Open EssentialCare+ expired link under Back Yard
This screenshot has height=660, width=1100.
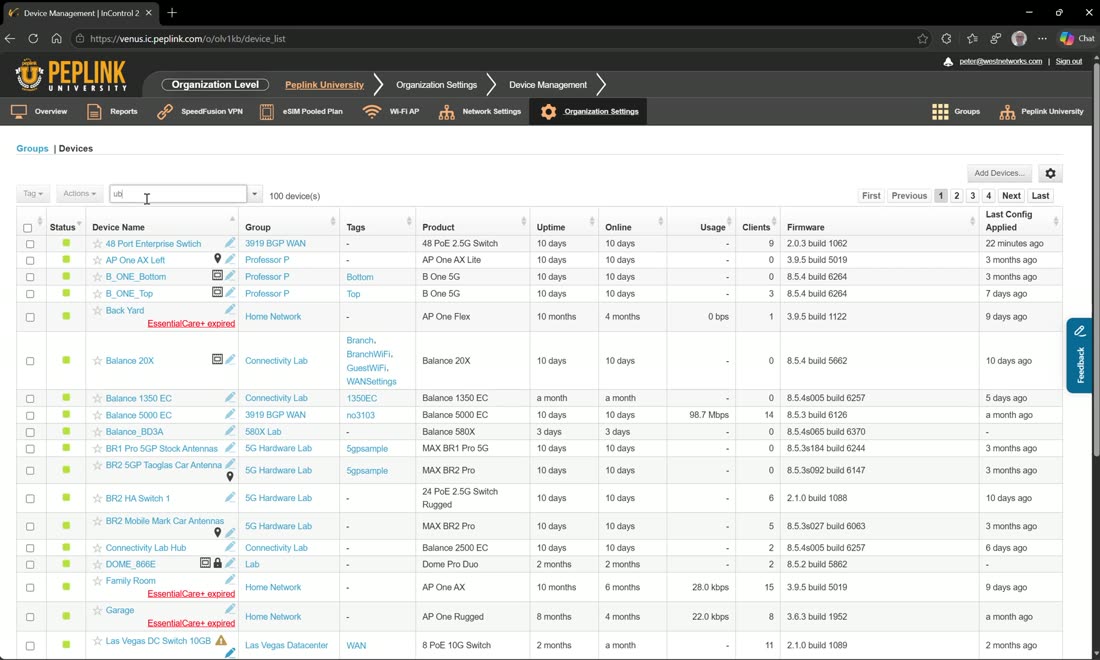click(x=191, y=323)
